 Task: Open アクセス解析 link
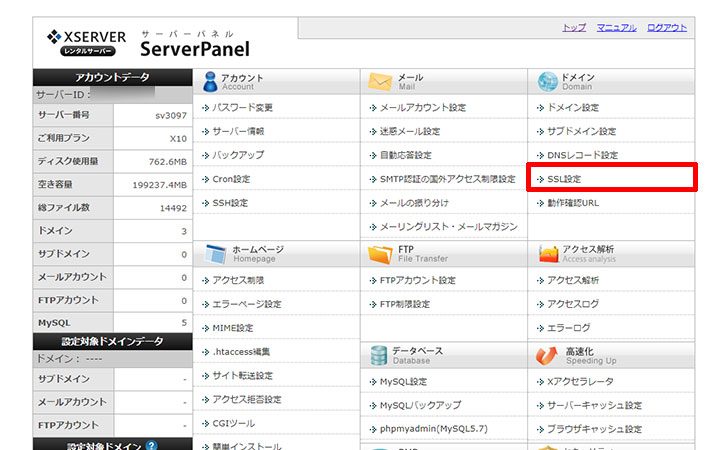point(573,280)
